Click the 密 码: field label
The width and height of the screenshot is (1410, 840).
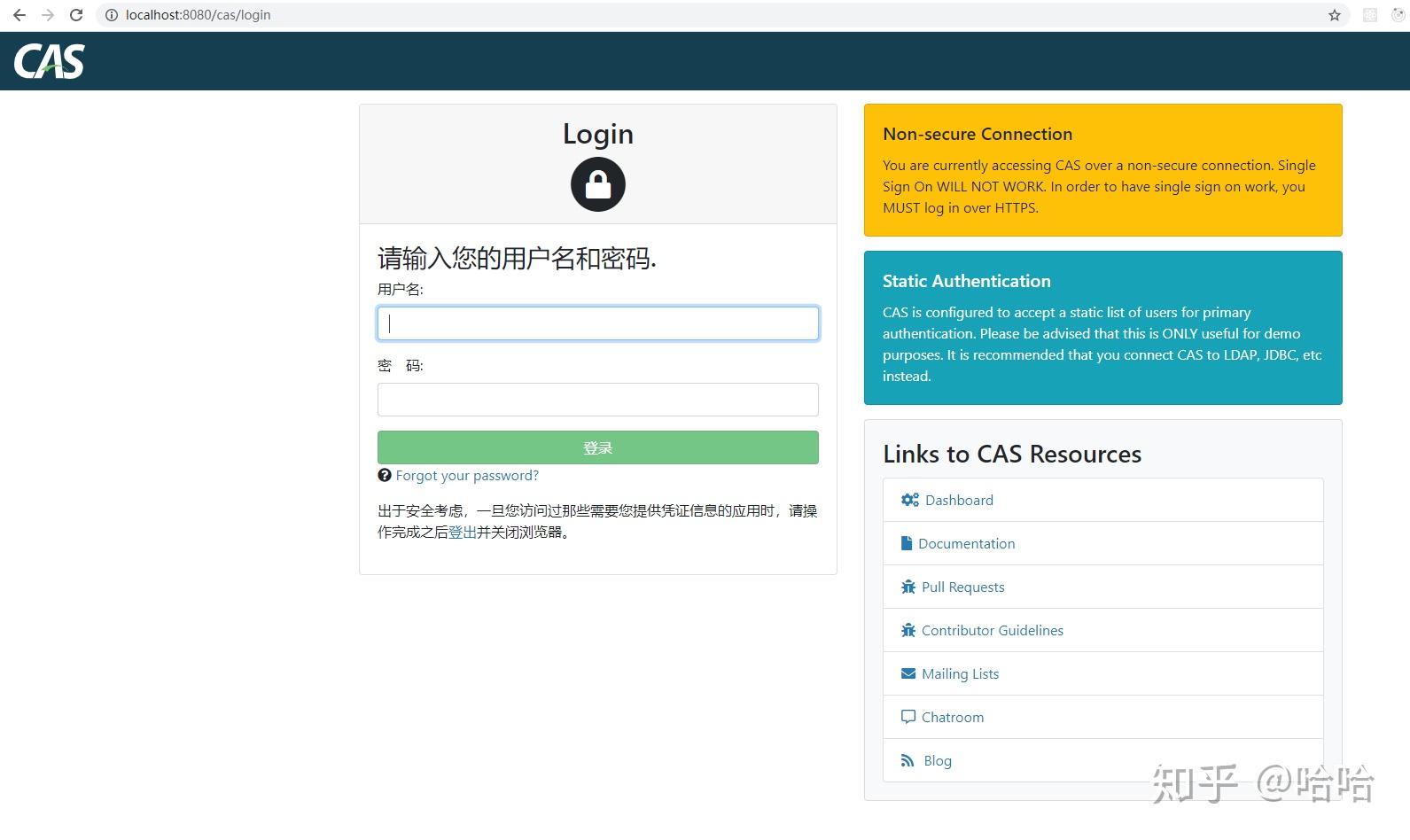click(401, 365)
